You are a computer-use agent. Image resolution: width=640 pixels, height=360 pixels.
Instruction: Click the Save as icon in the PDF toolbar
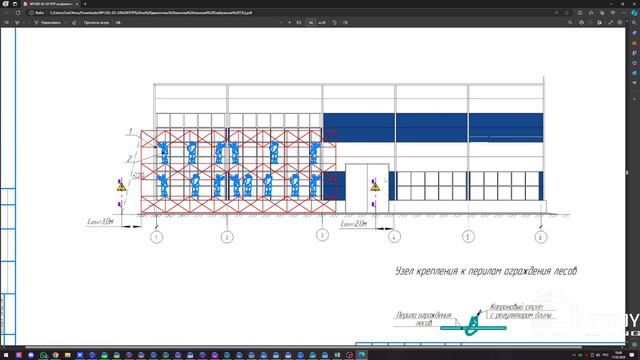599,22
